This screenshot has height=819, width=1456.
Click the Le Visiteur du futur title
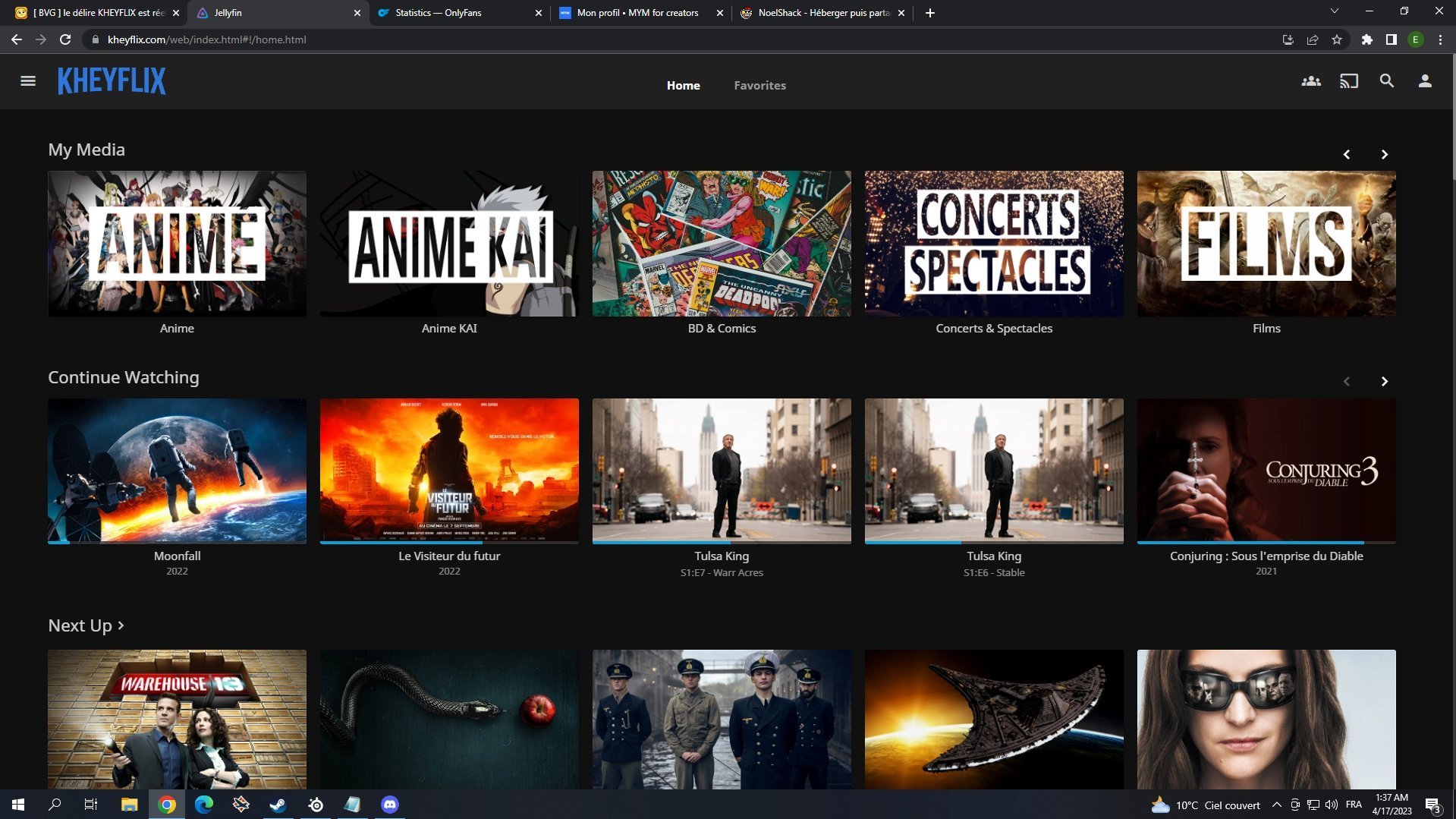pyautogui.click(x=449, y=556)
